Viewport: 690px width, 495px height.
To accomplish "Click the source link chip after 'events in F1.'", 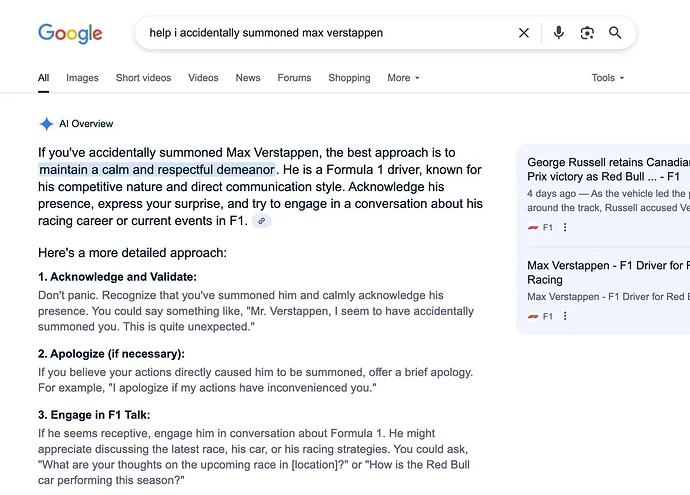I will (x=261, y=221).
